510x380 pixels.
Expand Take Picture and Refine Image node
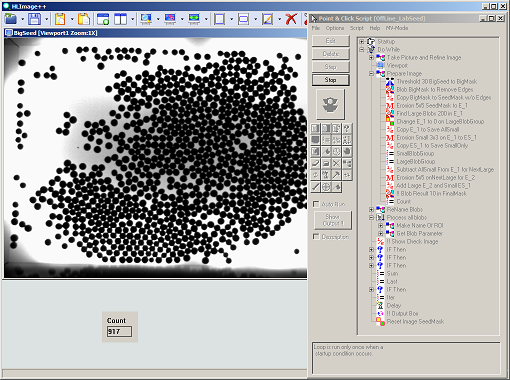click(371, 58)
